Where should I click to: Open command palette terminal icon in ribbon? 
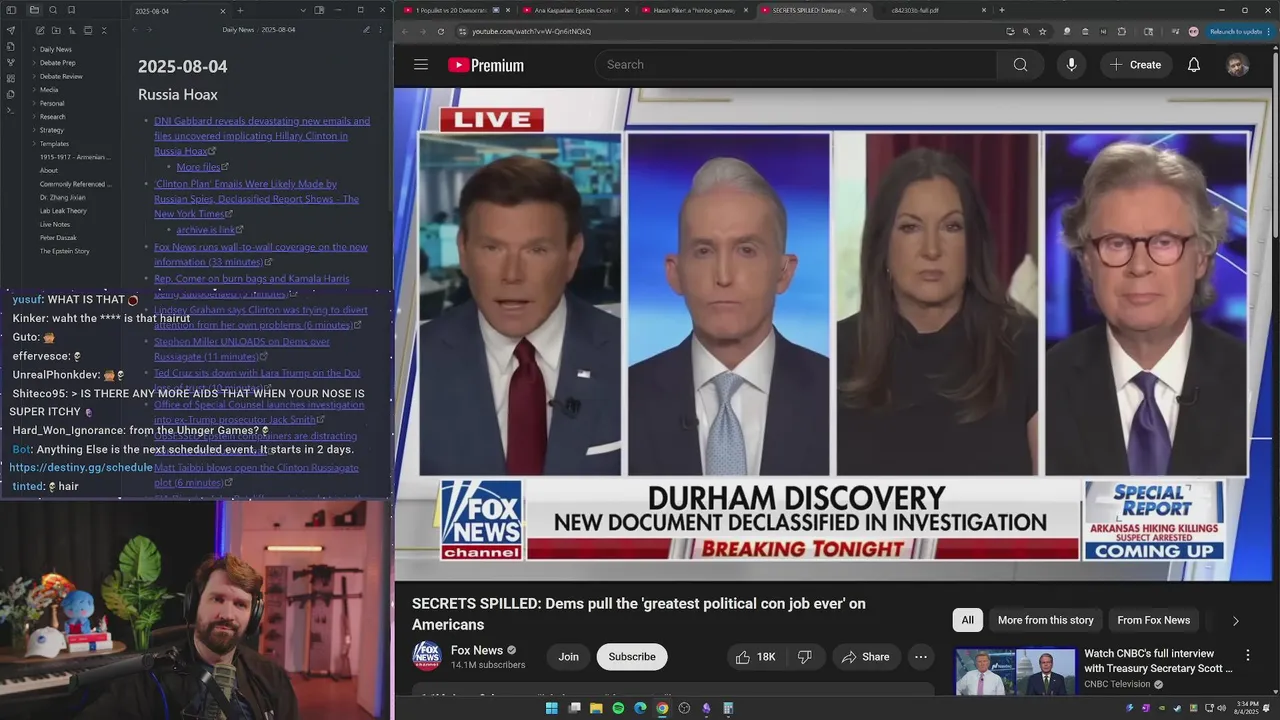coord(11,110)
